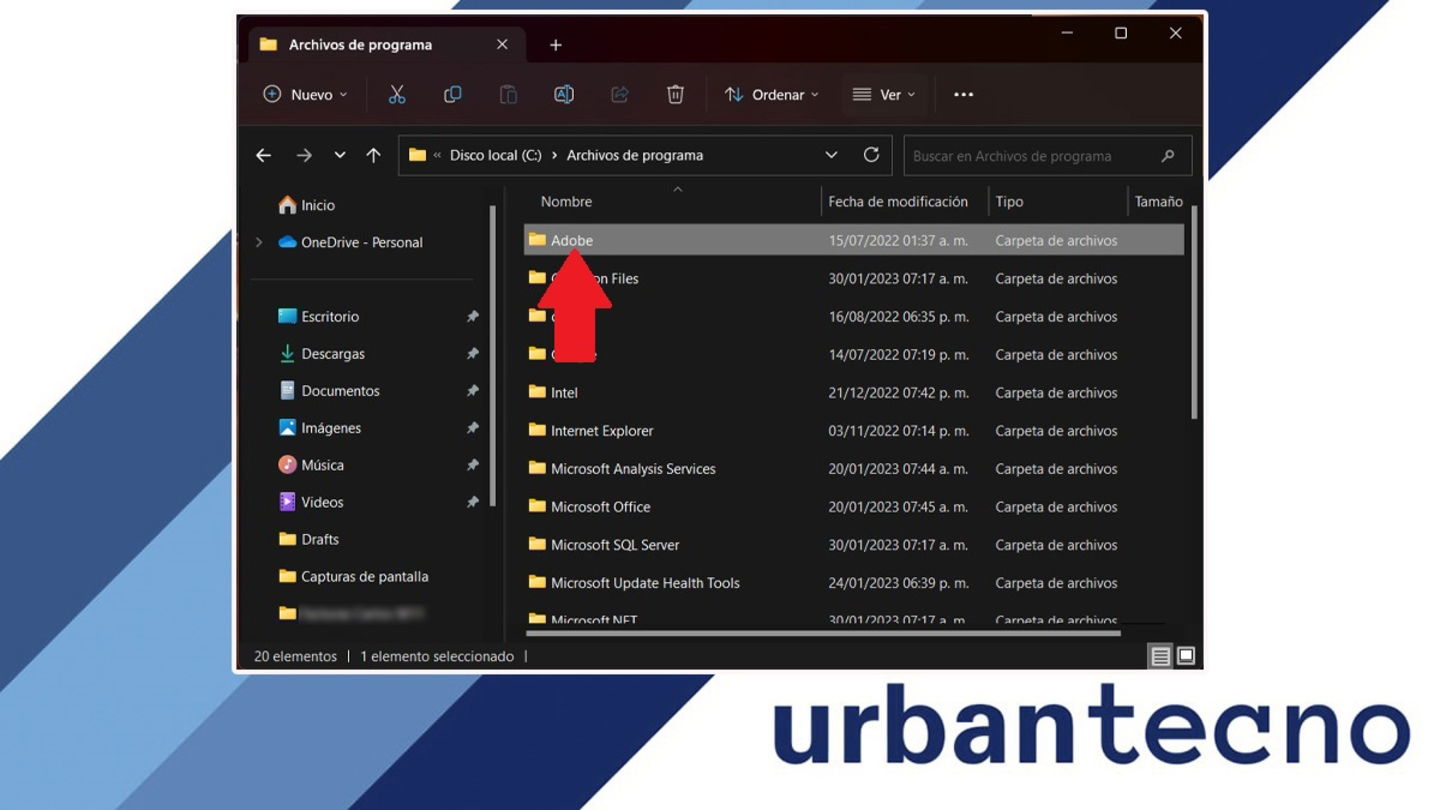Refresh the Archivos de programa folder
Screen dimensions: 1440x810
pos(871,155)
